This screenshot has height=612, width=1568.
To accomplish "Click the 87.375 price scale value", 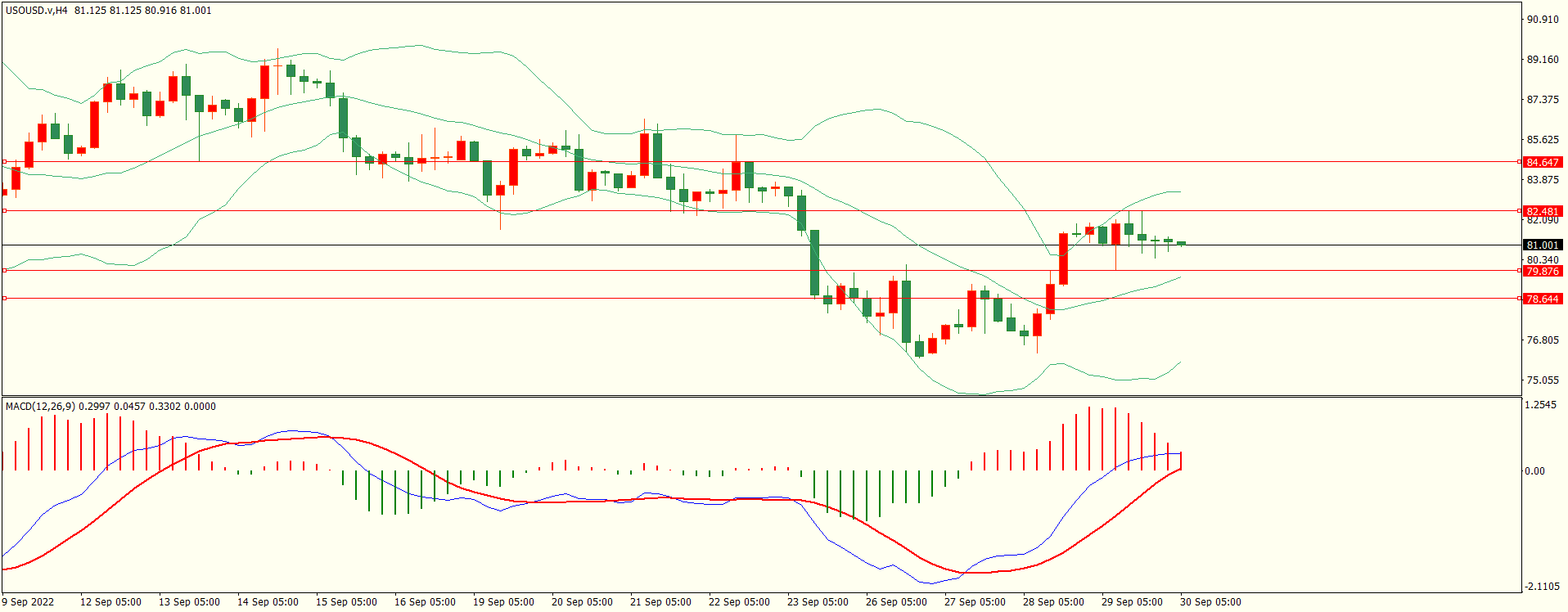I will point(1543,99).
